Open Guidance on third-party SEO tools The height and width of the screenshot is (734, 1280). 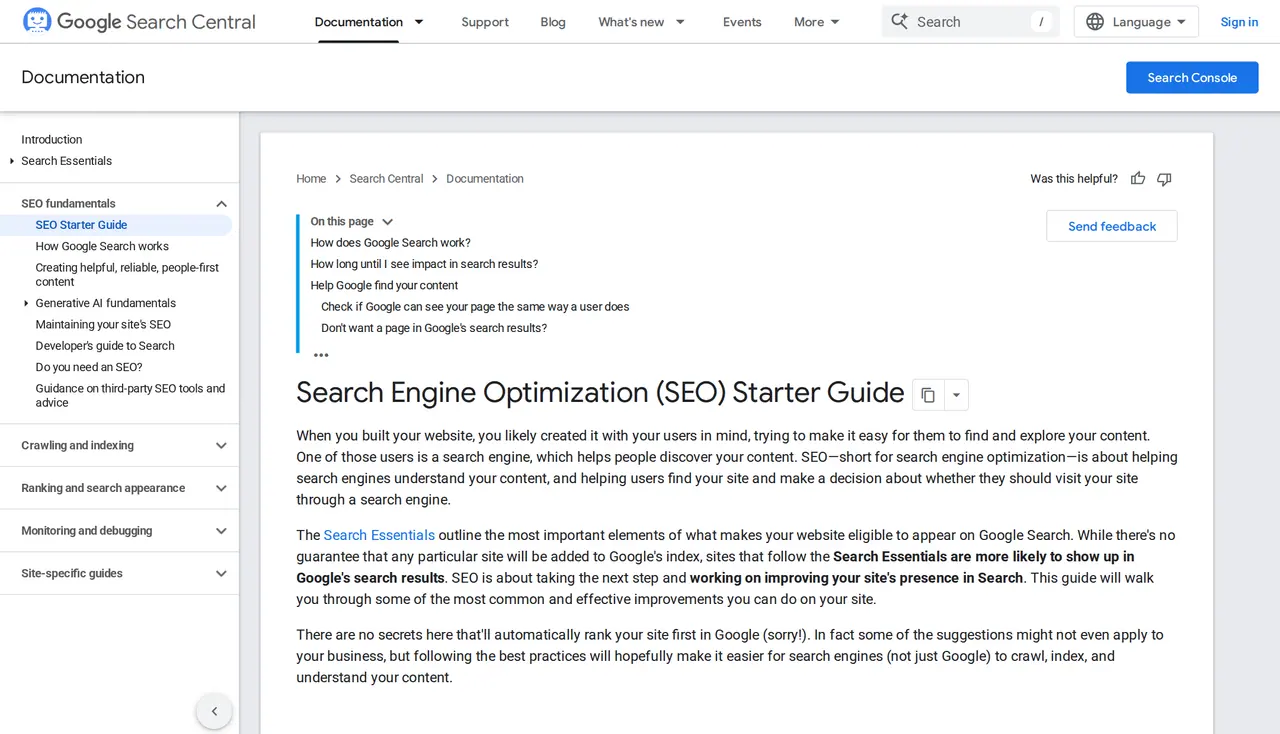[131, 395]
